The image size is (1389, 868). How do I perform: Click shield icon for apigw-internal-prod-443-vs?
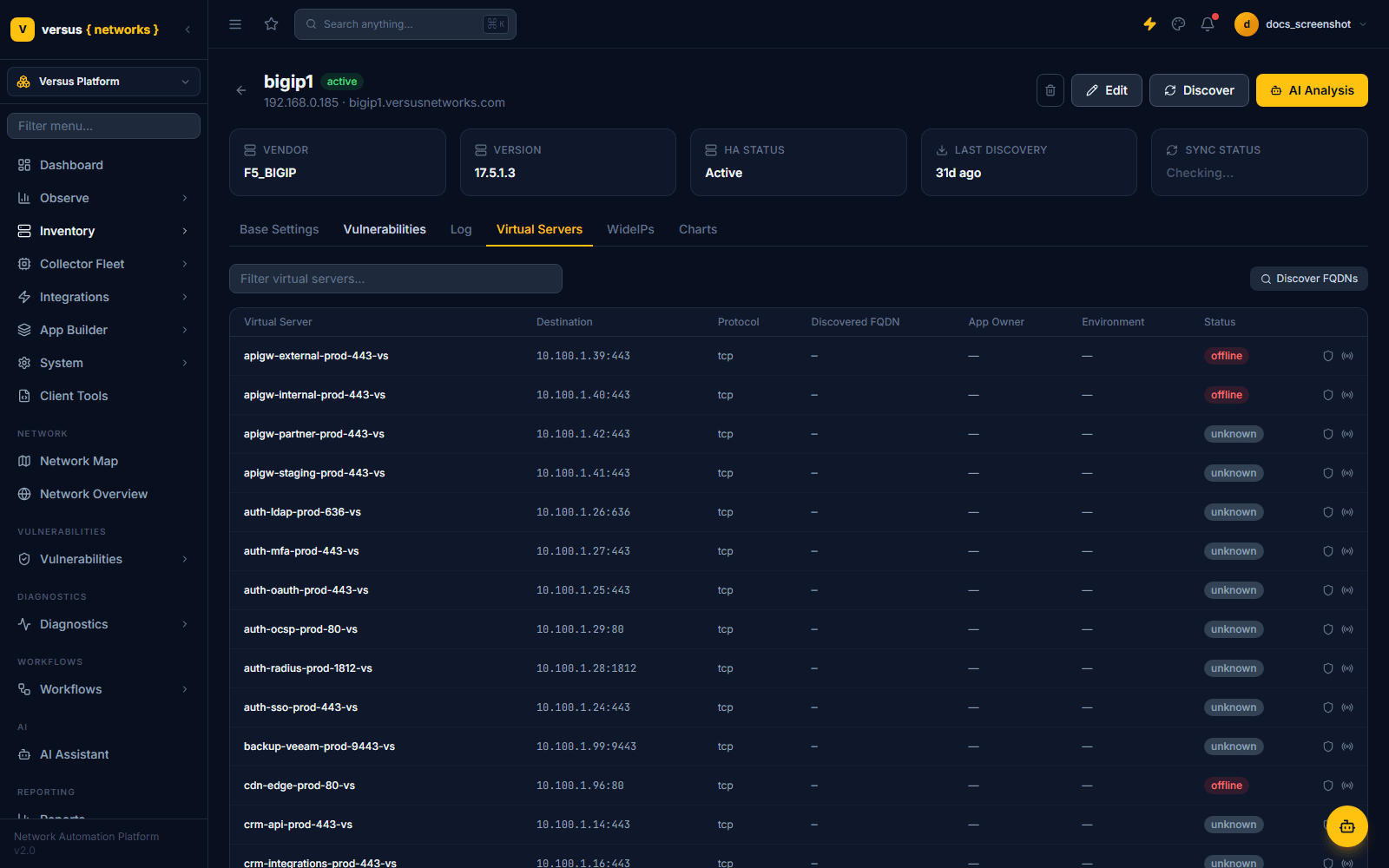[1328, 395]
